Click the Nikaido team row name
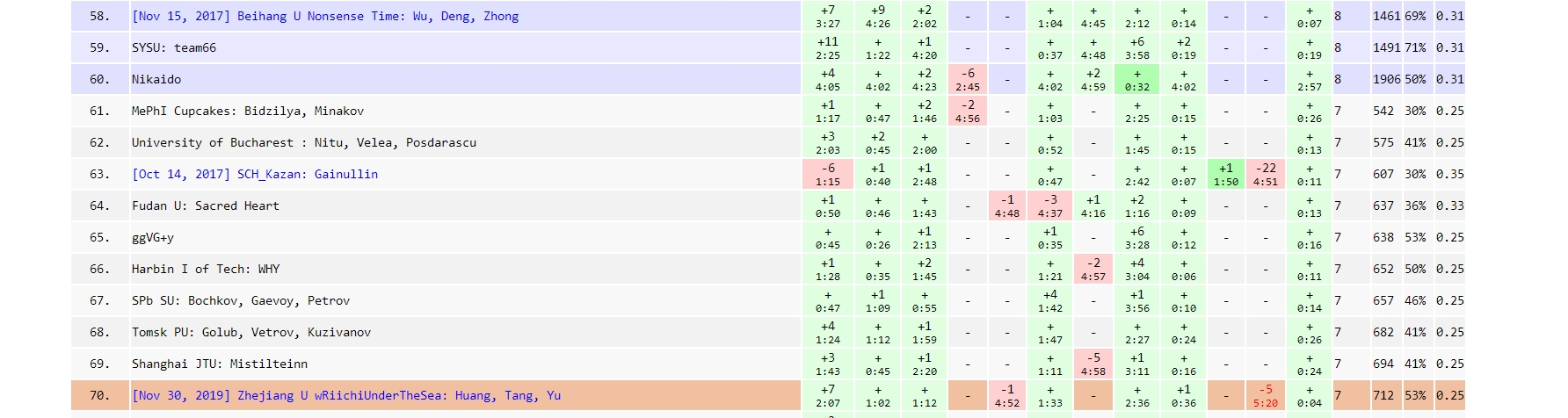The width and height of the screenshot is (1568, 418). click(x=156, y=80)
